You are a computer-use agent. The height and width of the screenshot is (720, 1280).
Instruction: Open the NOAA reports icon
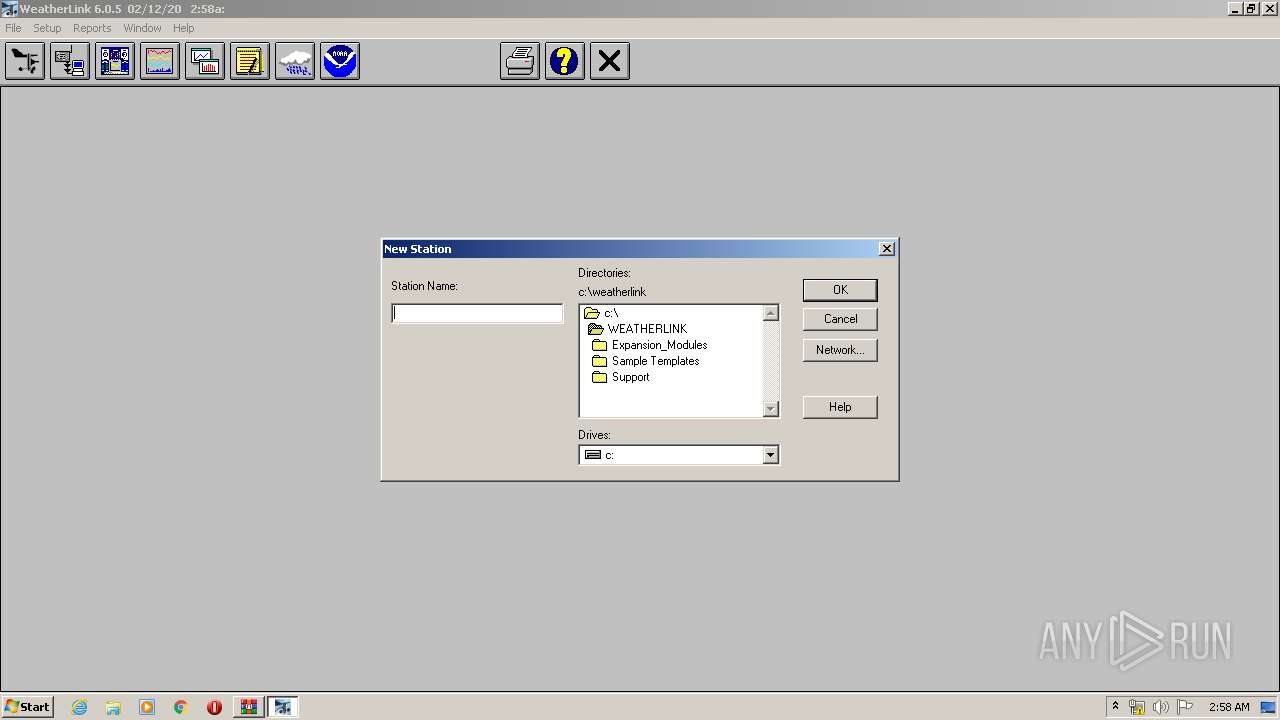340,61
